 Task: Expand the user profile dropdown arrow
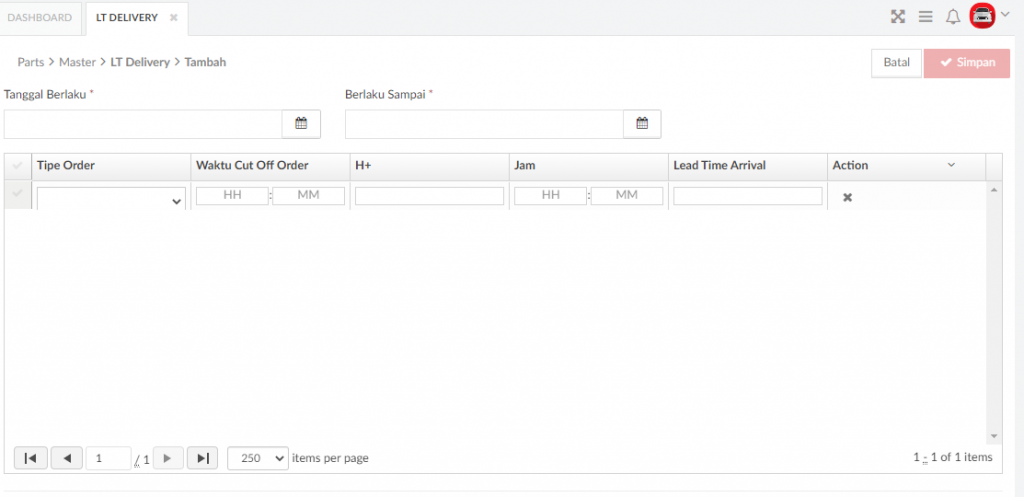click(1005, 14)
